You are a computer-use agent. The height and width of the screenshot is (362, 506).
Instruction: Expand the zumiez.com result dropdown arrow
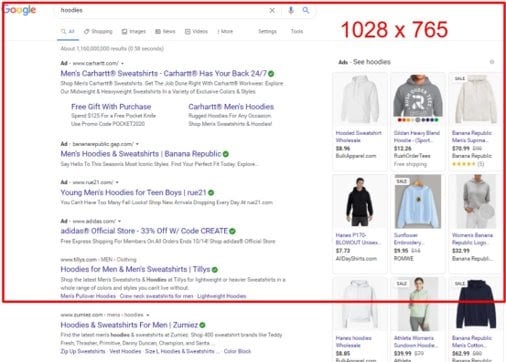click(148, 315)
